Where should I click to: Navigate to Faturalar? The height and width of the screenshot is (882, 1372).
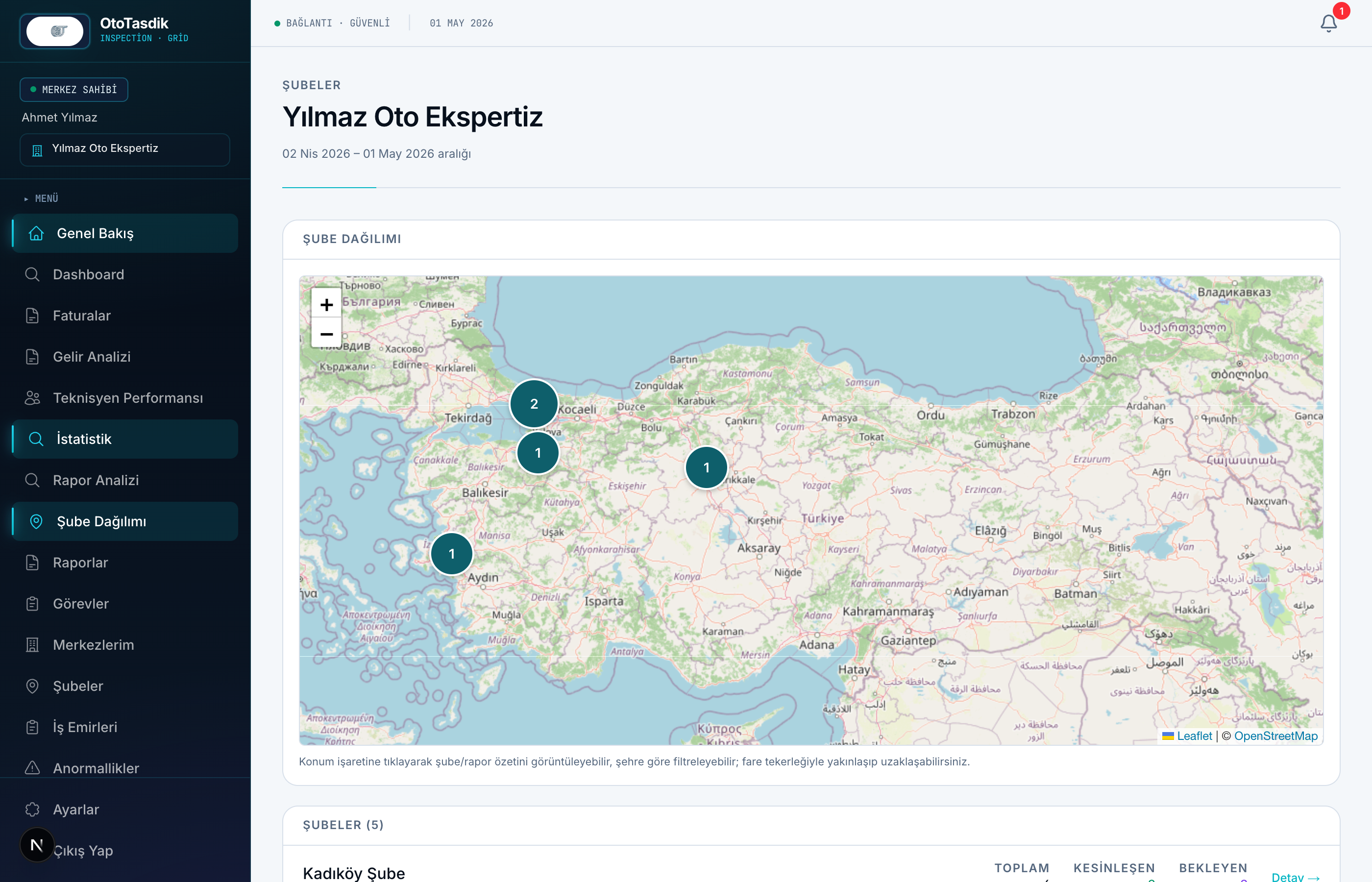click(x=125, y=316)
